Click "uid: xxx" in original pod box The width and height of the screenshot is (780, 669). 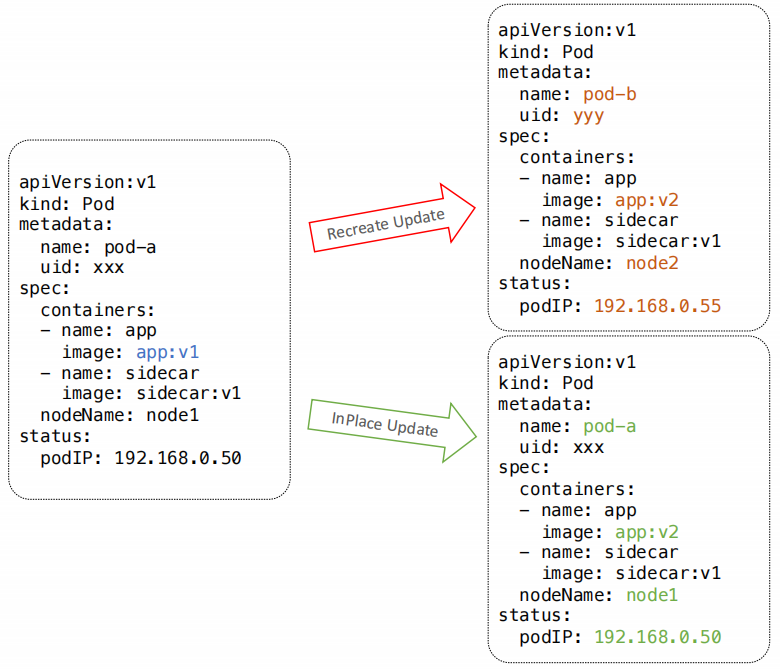82,268
